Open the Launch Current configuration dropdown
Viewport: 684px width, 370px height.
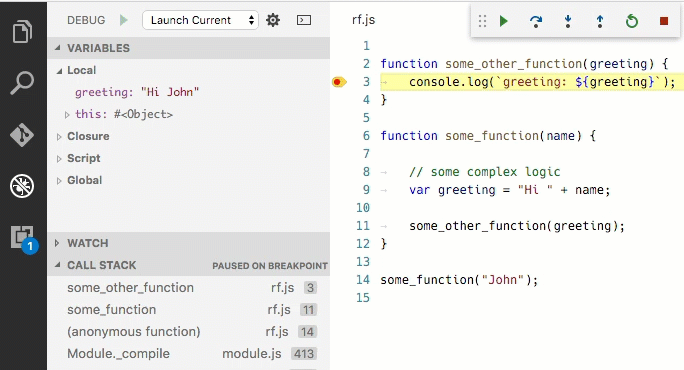[x=200, y=20]
